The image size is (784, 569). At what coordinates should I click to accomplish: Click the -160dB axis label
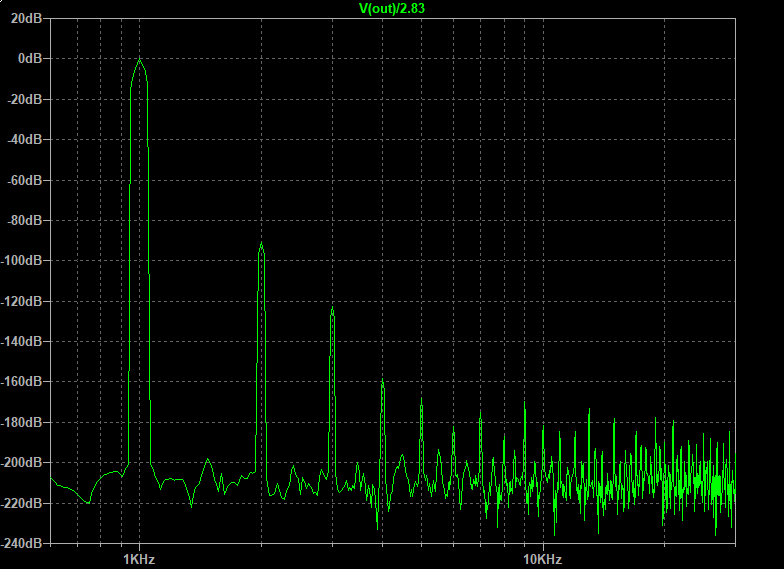[22, 382]
